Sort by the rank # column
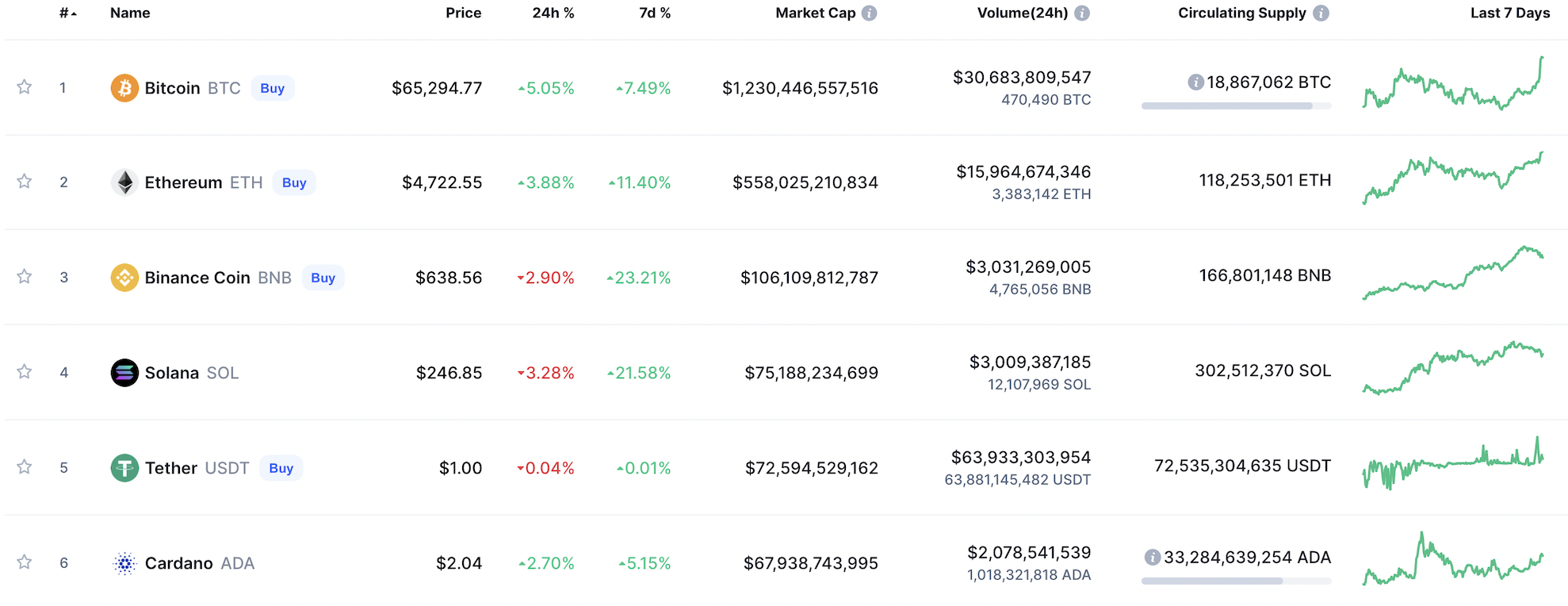This screenshot has height=606, width=1568. pos(67,13)
